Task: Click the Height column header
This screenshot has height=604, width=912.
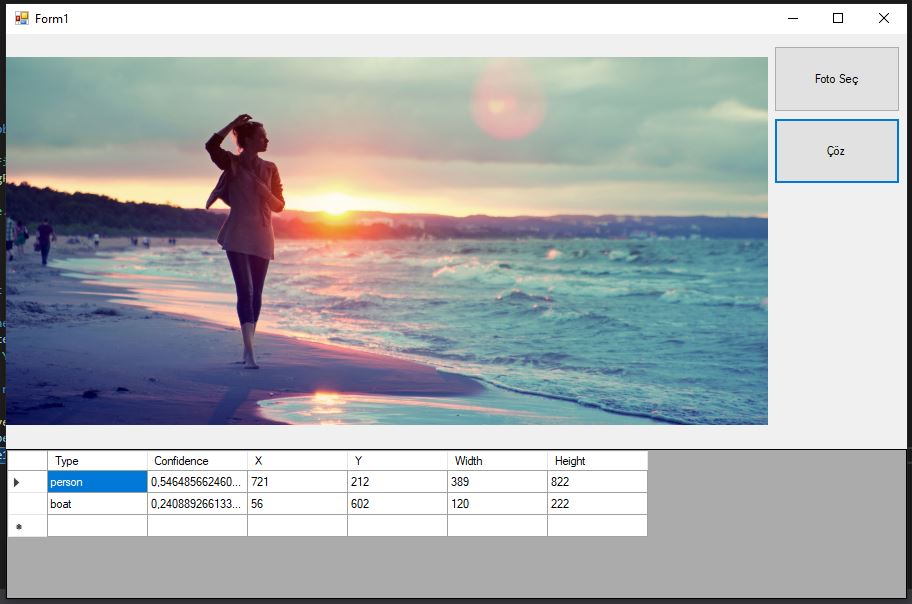Action: (597, 461)
